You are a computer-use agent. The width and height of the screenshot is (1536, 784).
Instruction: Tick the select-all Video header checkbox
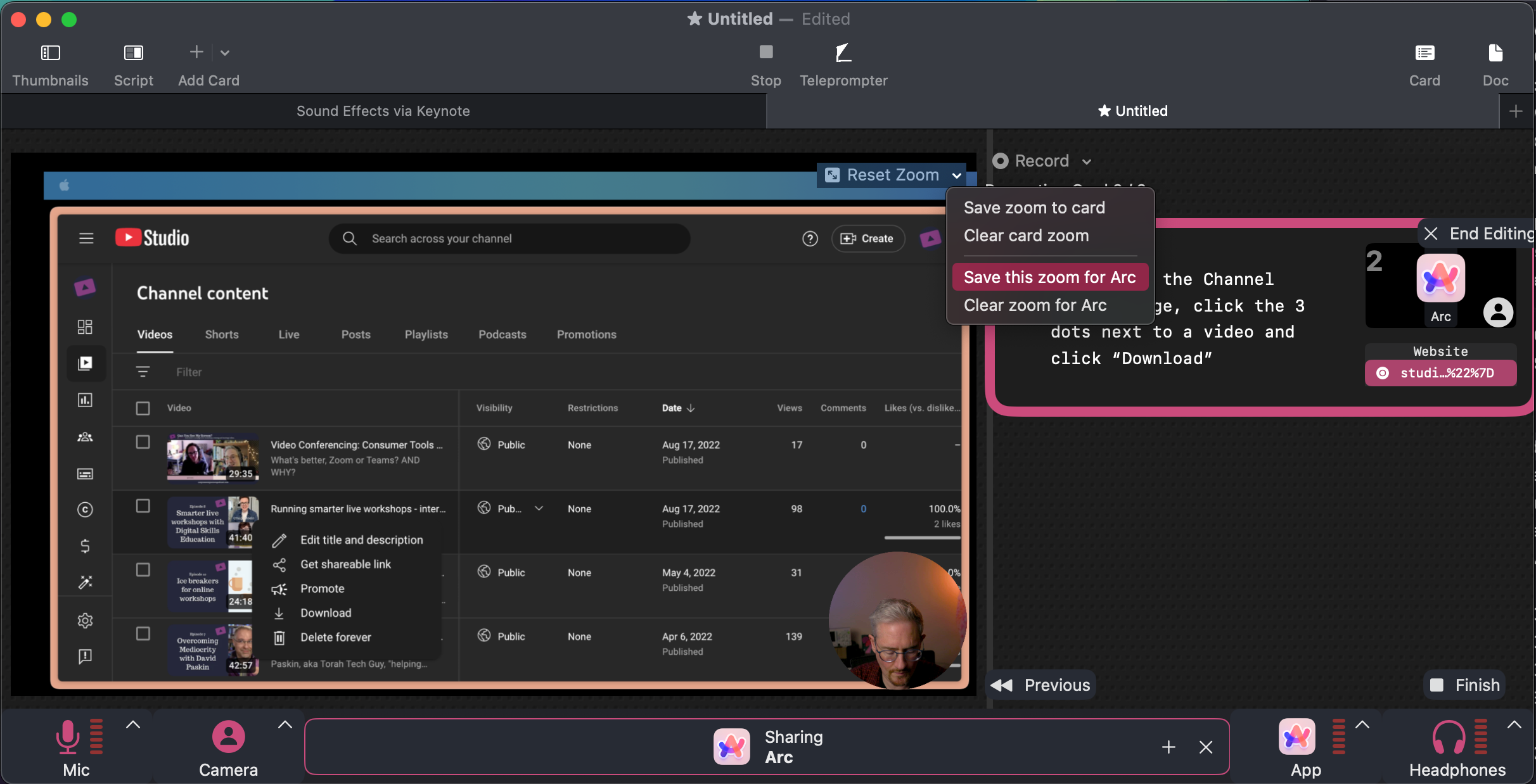(x=143, y=408)
